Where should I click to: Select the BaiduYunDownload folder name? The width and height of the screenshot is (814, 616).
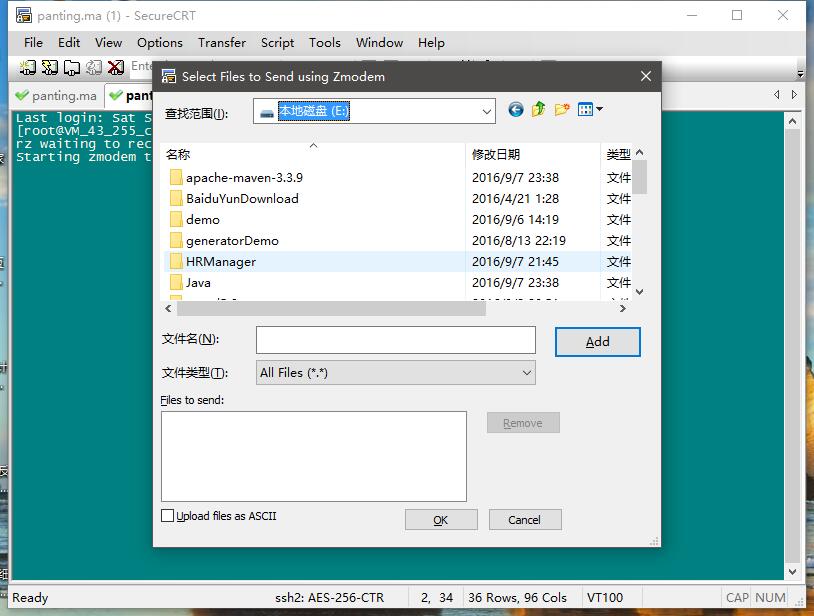pos(242,198)
